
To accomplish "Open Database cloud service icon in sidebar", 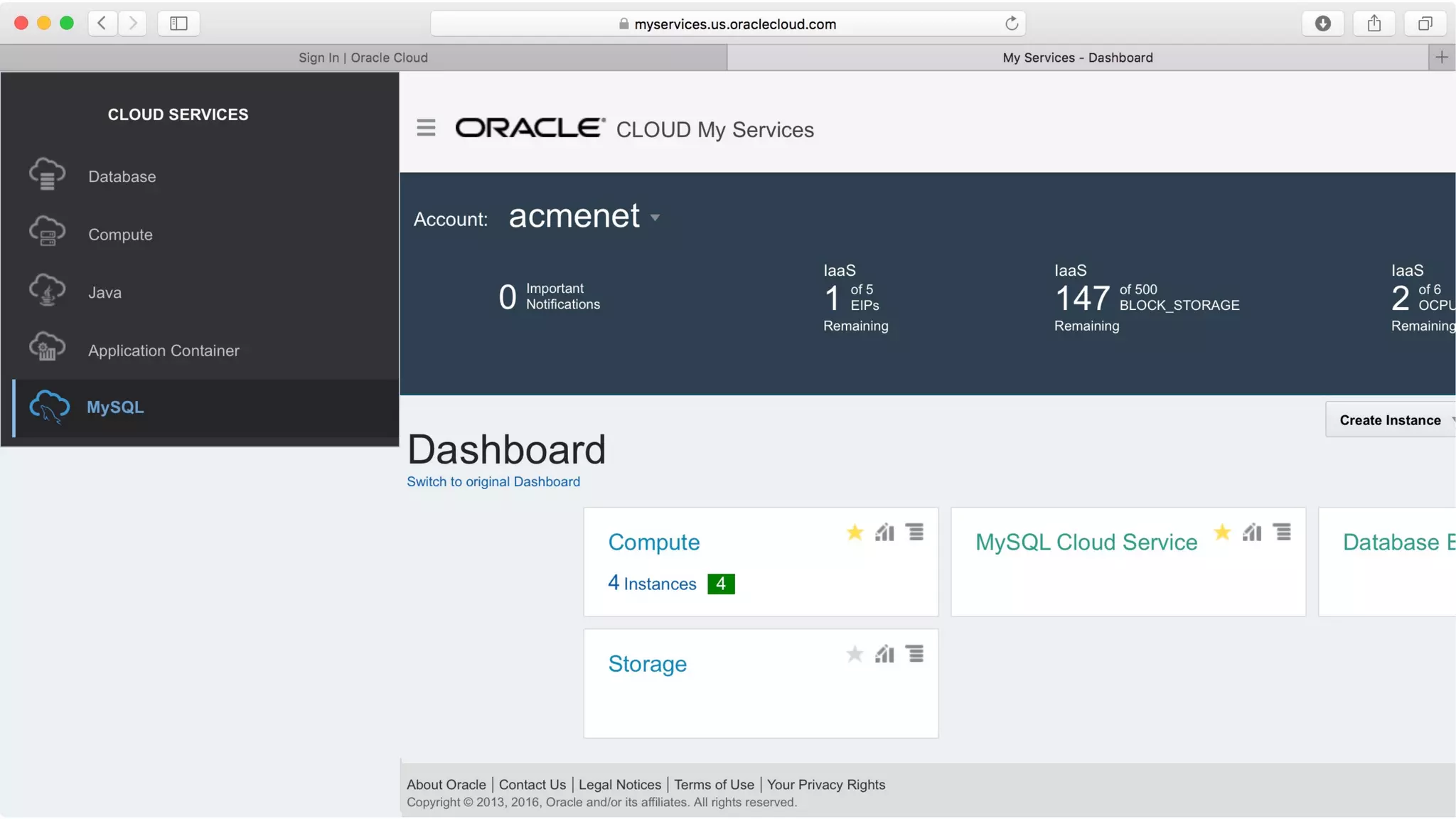I will (x=47, y=175).
